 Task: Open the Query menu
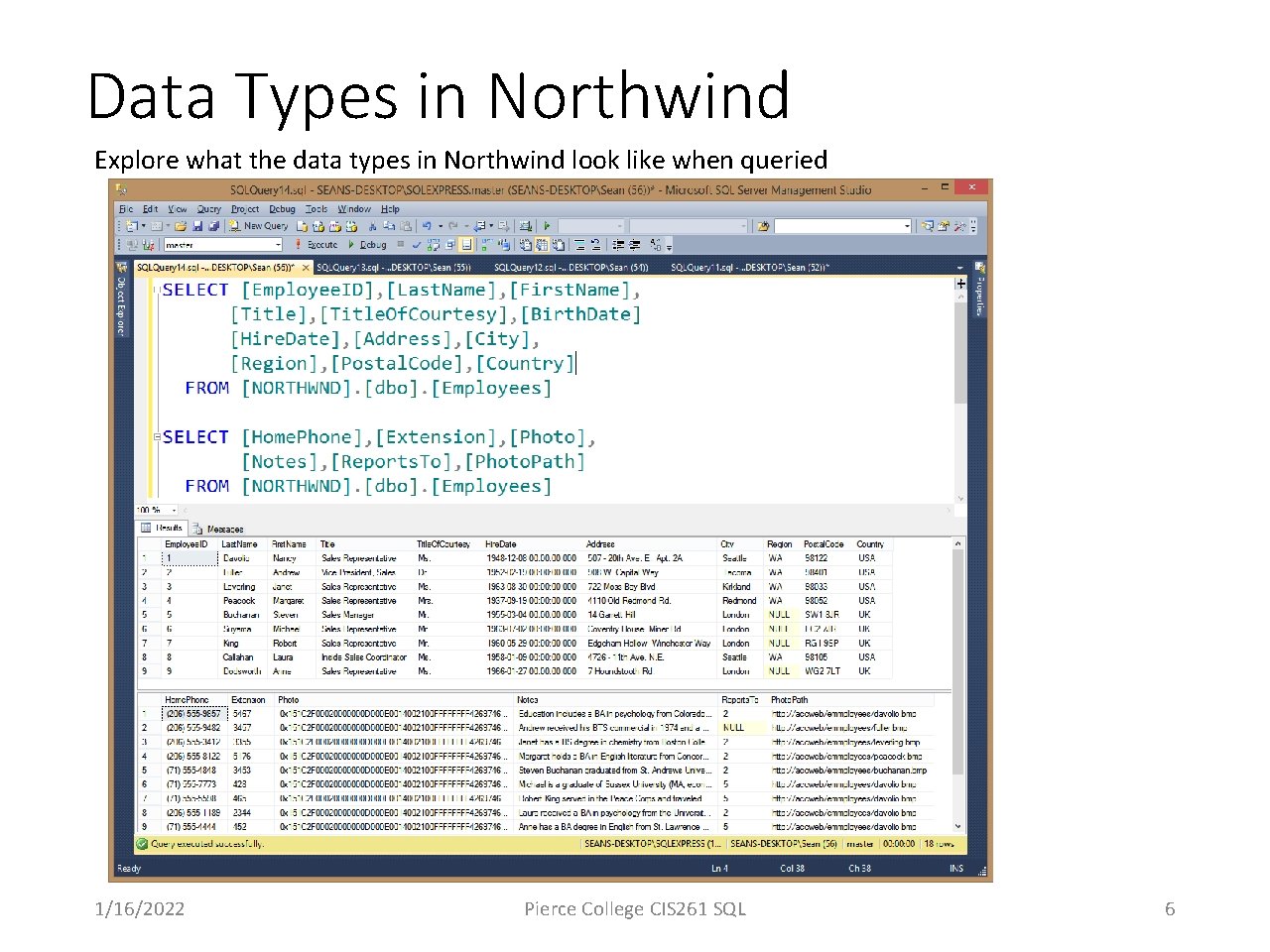(209, 209)
